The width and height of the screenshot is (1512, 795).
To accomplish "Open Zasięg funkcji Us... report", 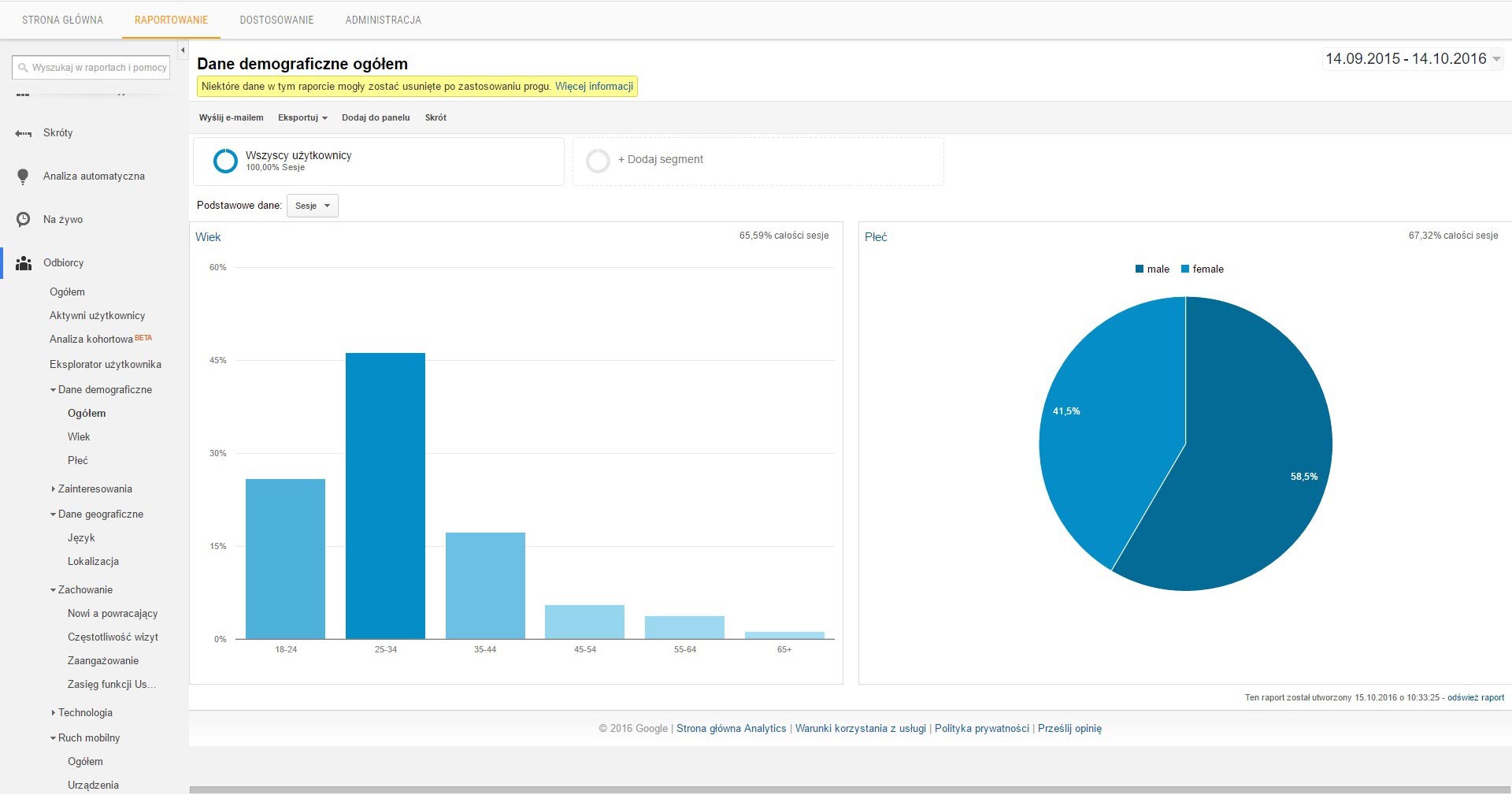I will [x=112, y=685].
